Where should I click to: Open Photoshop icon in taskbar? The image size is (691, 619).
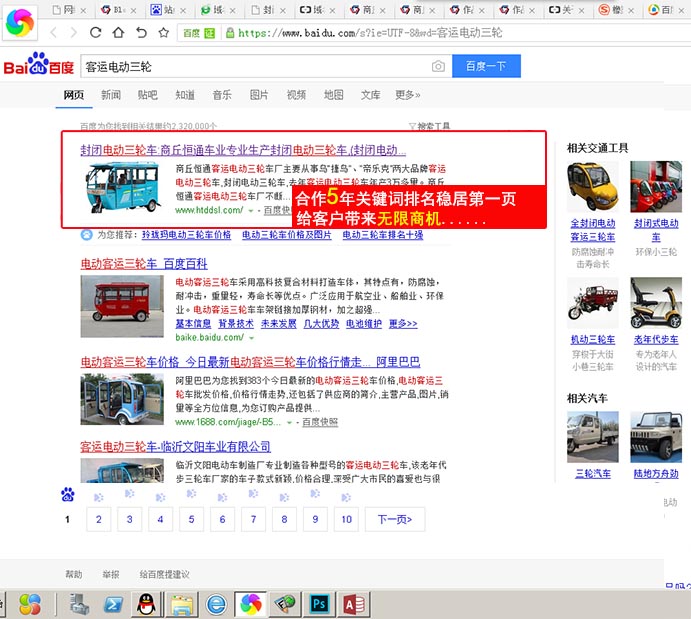click(x=319, y=604)
